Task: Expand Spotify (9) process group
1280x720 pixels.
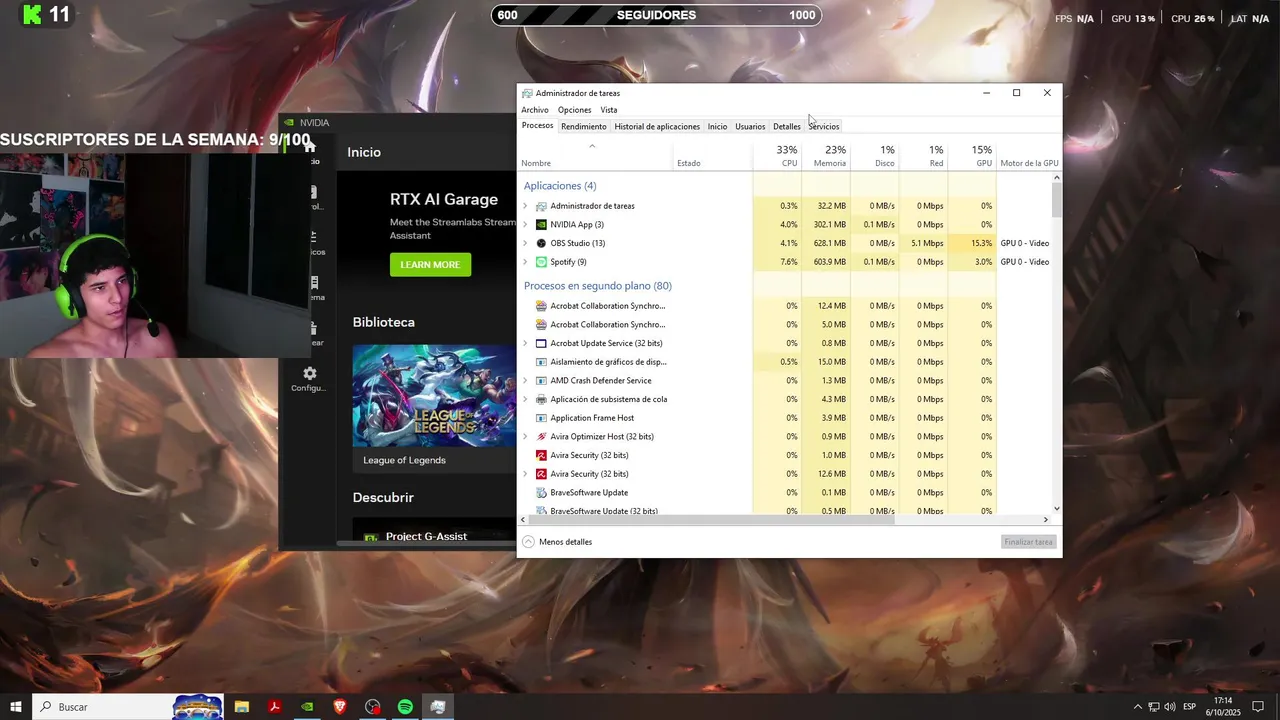Action: pyautogui.click(x=525, y=262)
